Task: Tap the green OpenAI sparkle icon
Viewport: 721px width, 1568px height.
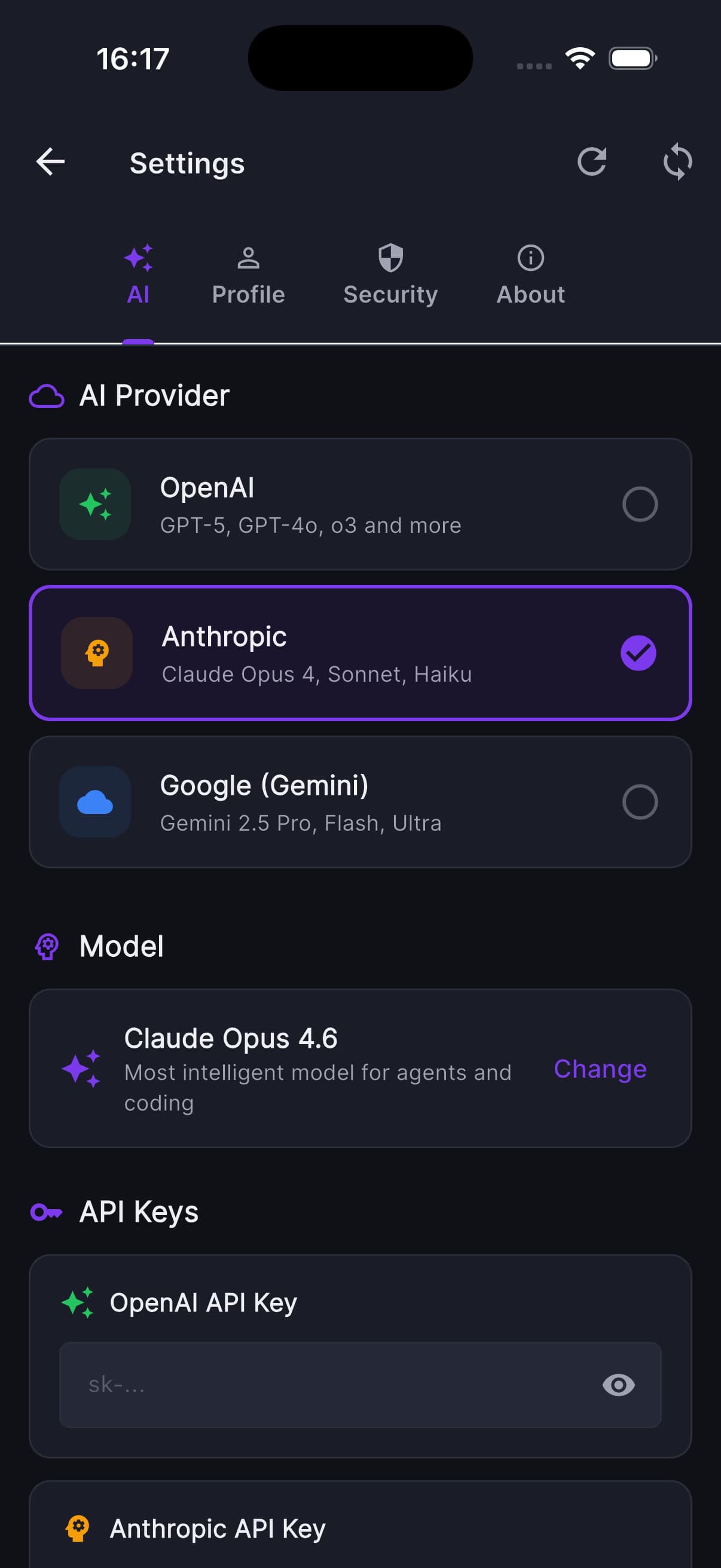Action: coord(95,504)
